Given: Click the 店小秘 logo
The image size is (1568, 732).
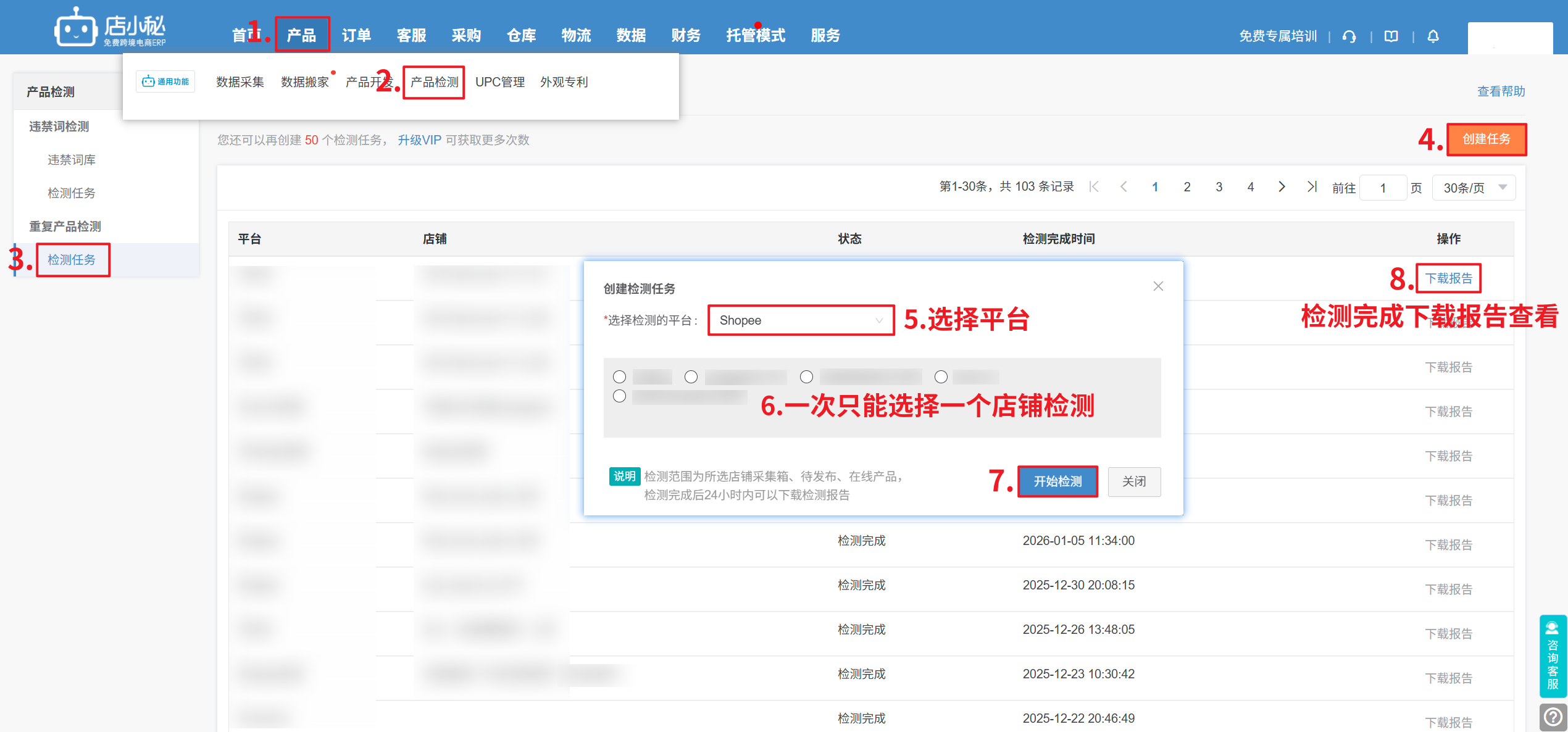Looking at the screenshot, I should click(x=111, y=27).
